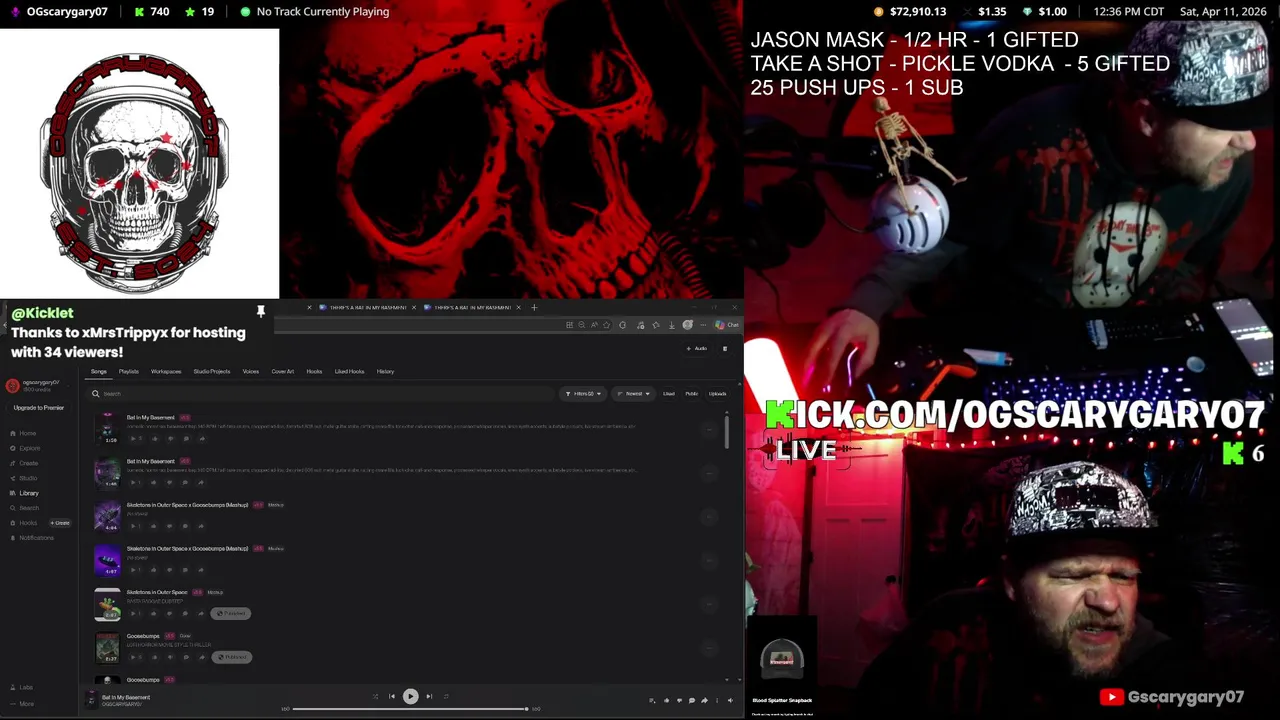Open more options for the 2:27 Goosebumps
Screen dimensions: 1280x720
coord(709,648)
